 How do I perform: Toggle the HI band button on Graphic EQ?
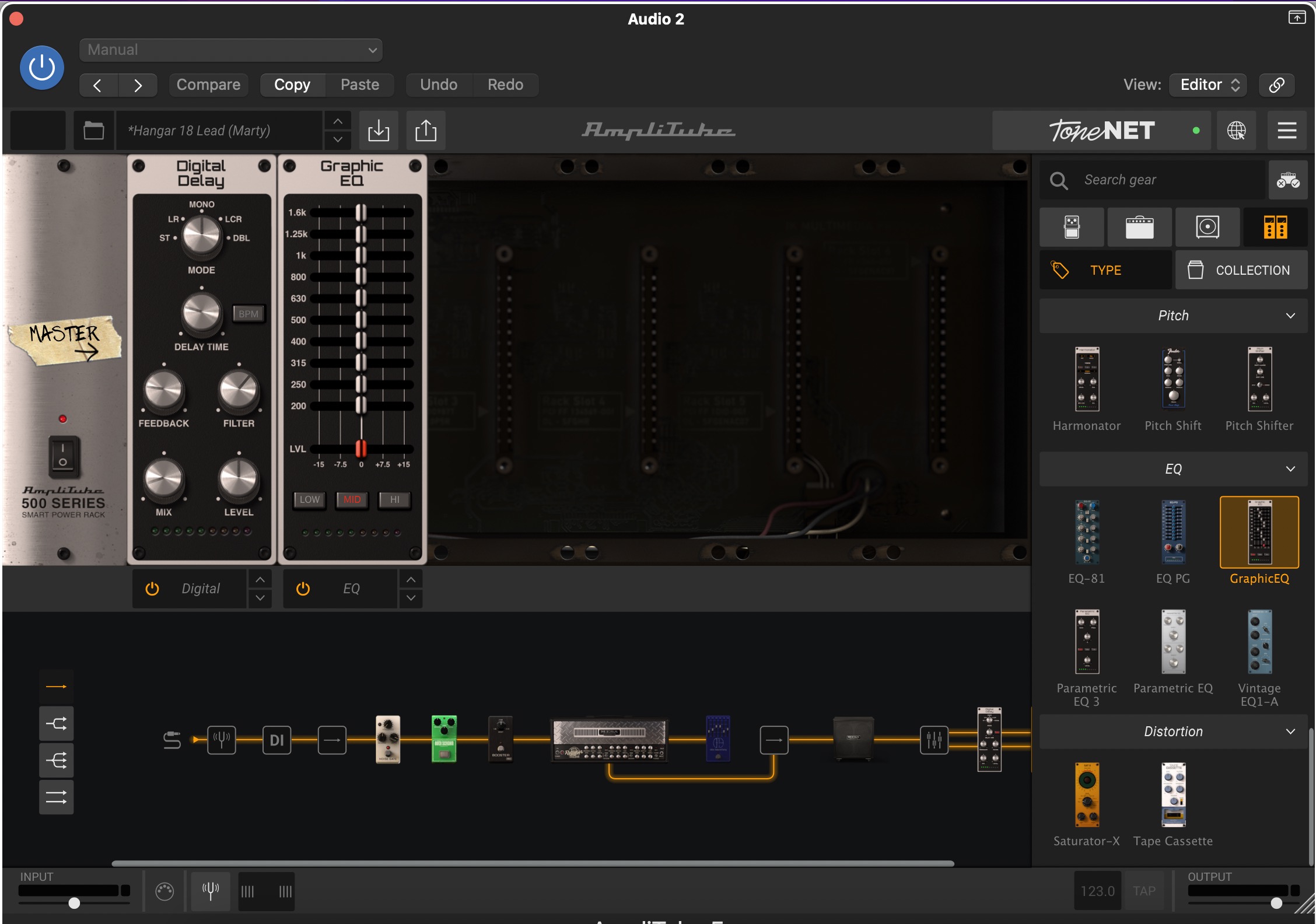(394, 499)
